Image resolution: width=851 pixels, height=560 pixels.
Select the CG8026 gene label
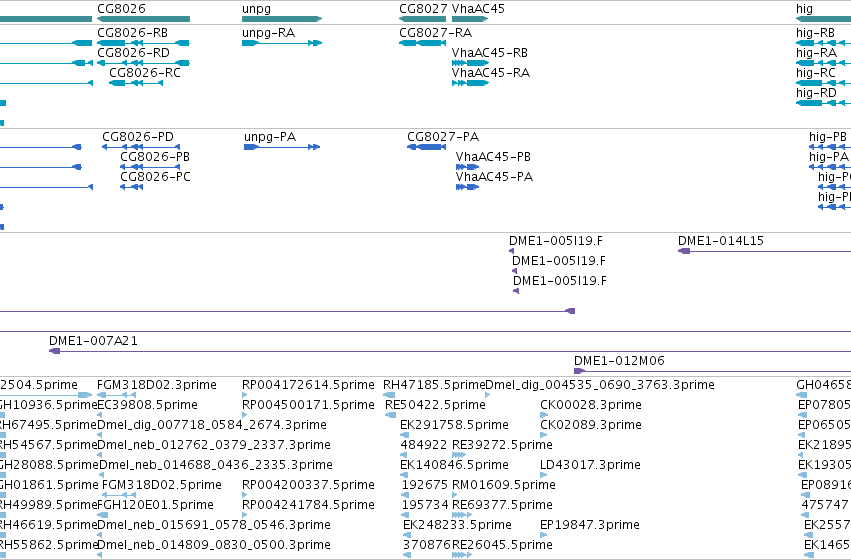(x=121, y=9)
